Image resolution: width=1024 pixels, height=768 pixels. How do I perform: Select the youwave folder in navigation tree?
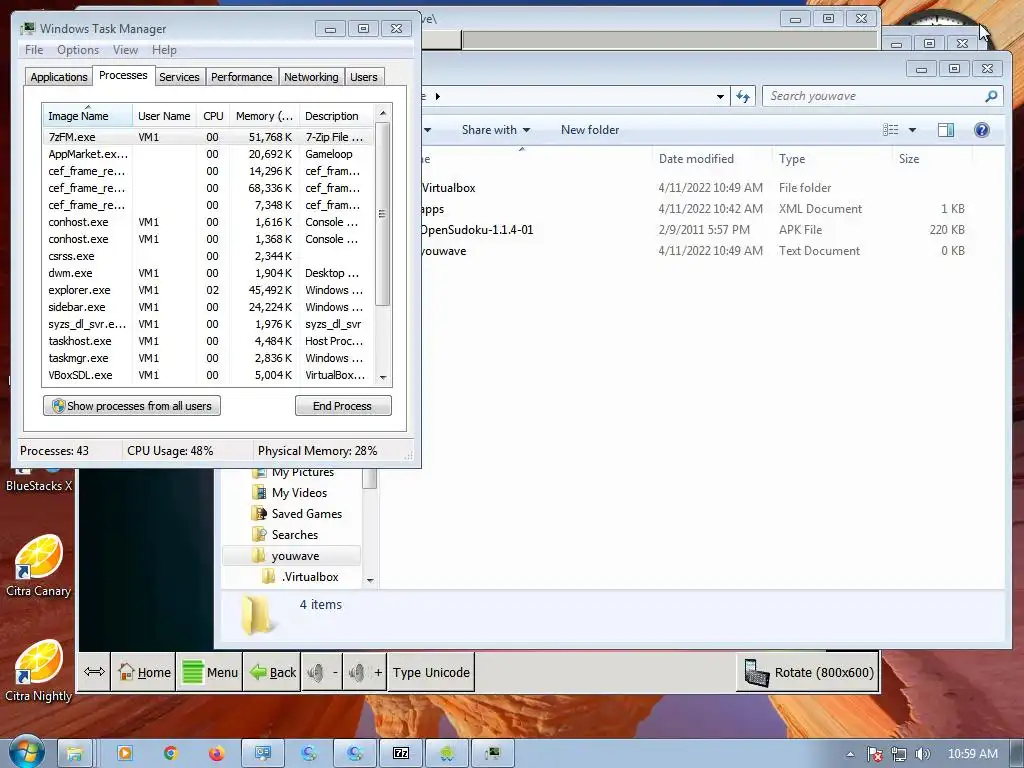[x=295, y=556]
